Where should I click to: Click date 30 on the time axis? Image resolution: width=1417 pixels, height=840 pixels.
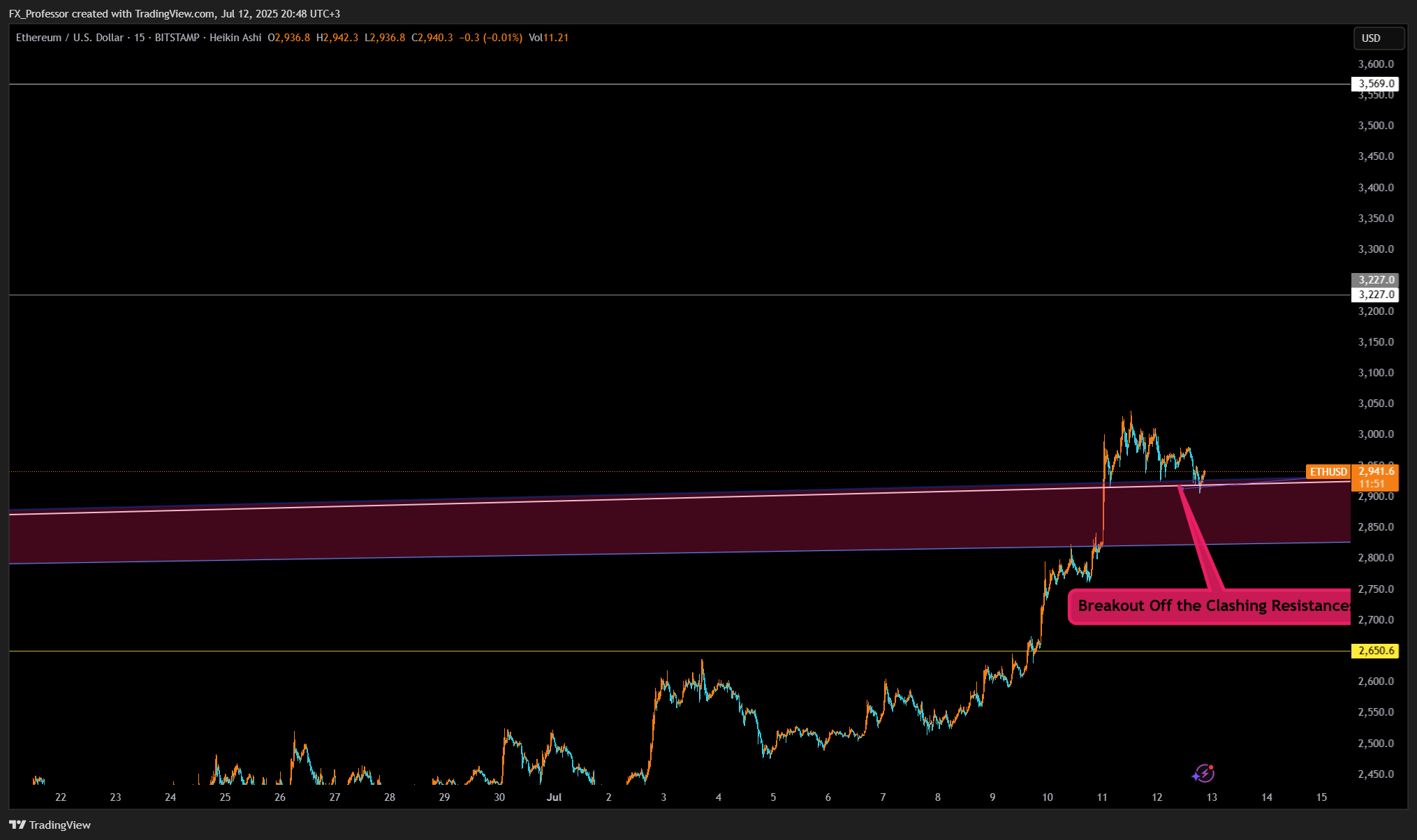tap(499, 797)
